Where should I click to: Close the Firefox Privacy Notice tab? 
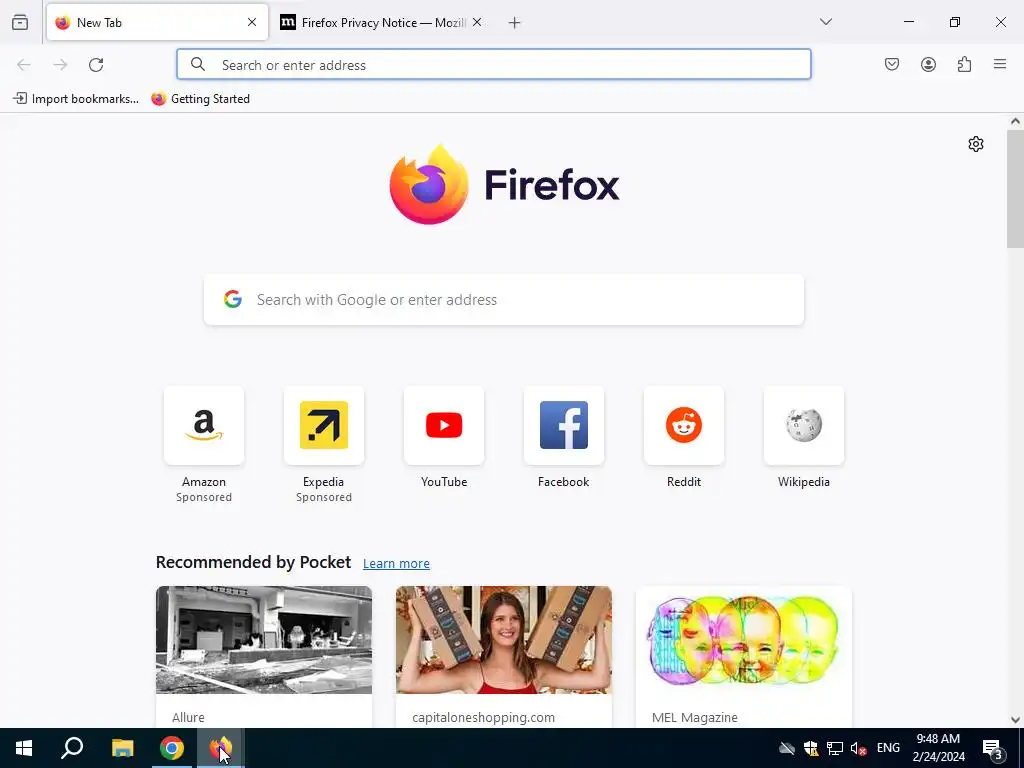(477, 22)
